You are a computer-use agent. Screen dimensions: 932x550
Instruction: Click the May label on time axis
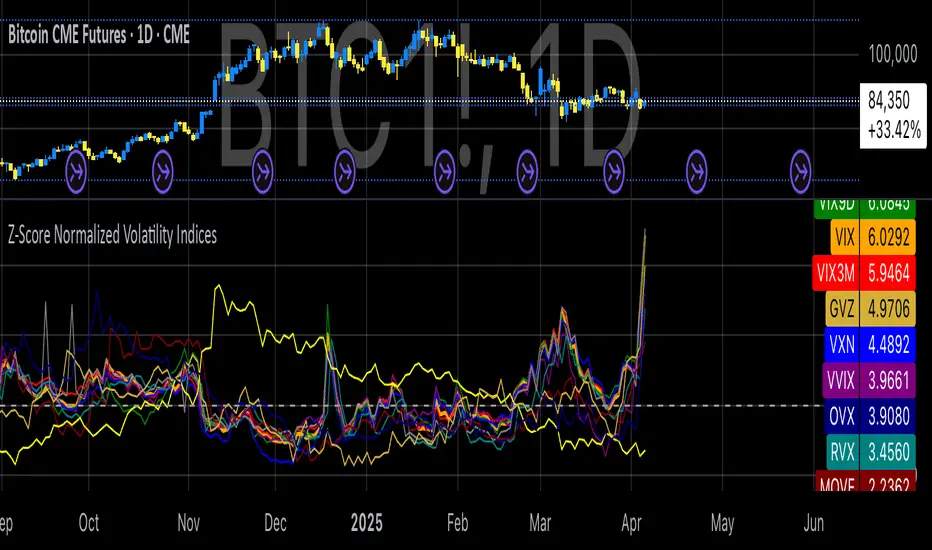pyautogui.click(x=722, y=523)
